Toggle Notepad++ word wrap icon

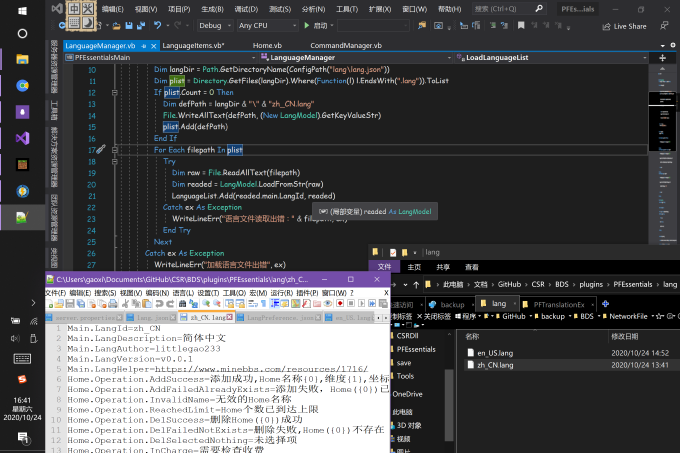pyautogui.click(x=253, y=303)
